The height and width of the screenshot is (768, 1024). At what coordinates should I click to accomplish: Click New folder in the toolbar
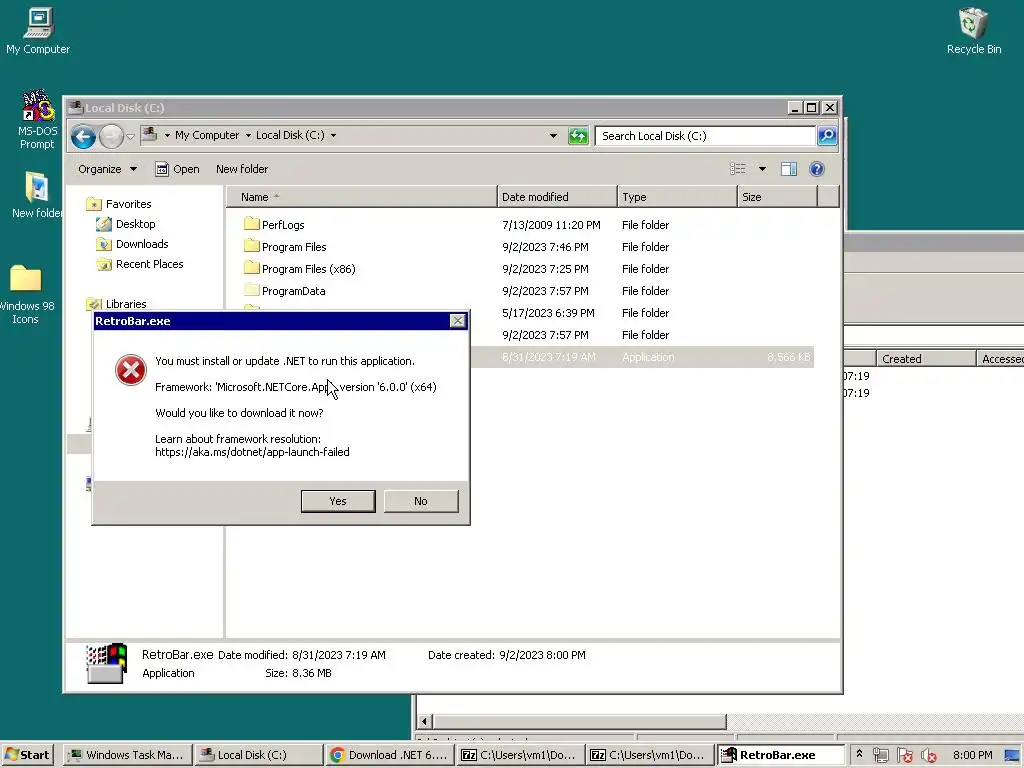pos(242,169)
